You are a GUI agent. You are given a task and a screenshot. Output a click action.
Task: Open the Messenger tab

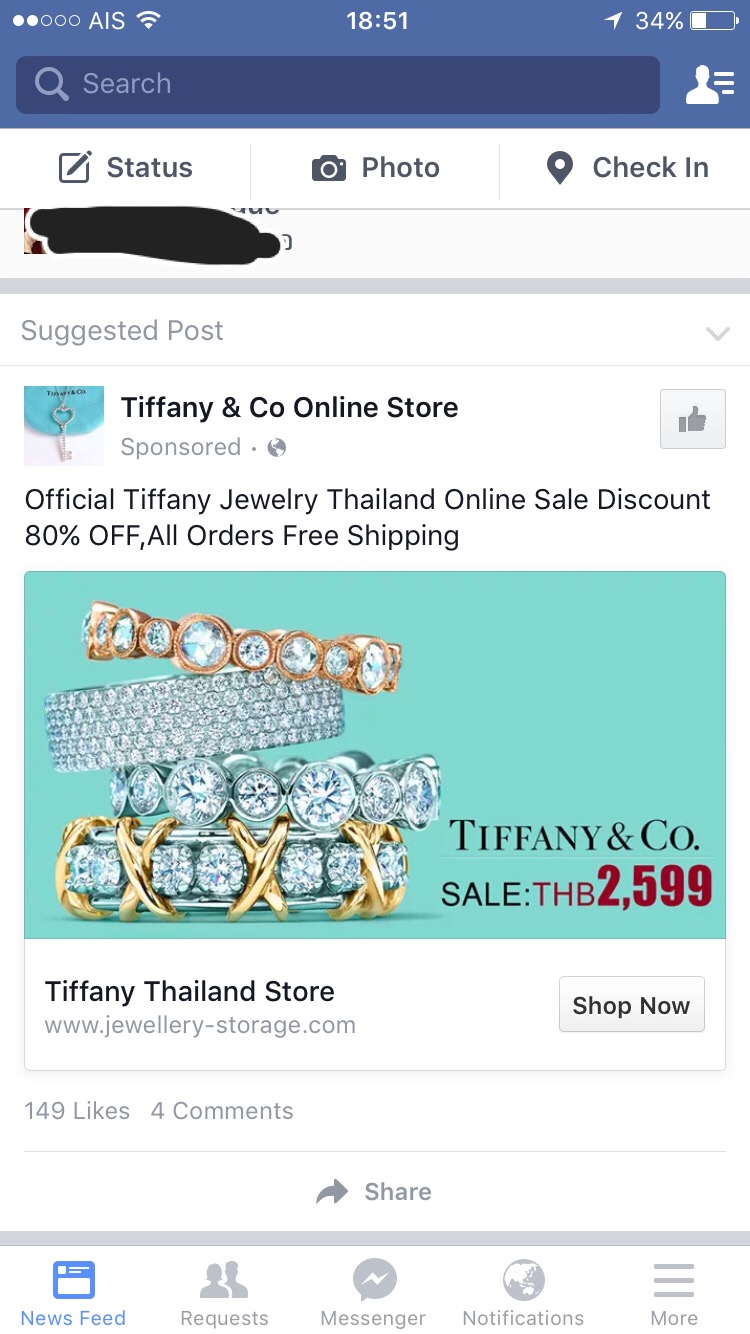[374, 1292]
